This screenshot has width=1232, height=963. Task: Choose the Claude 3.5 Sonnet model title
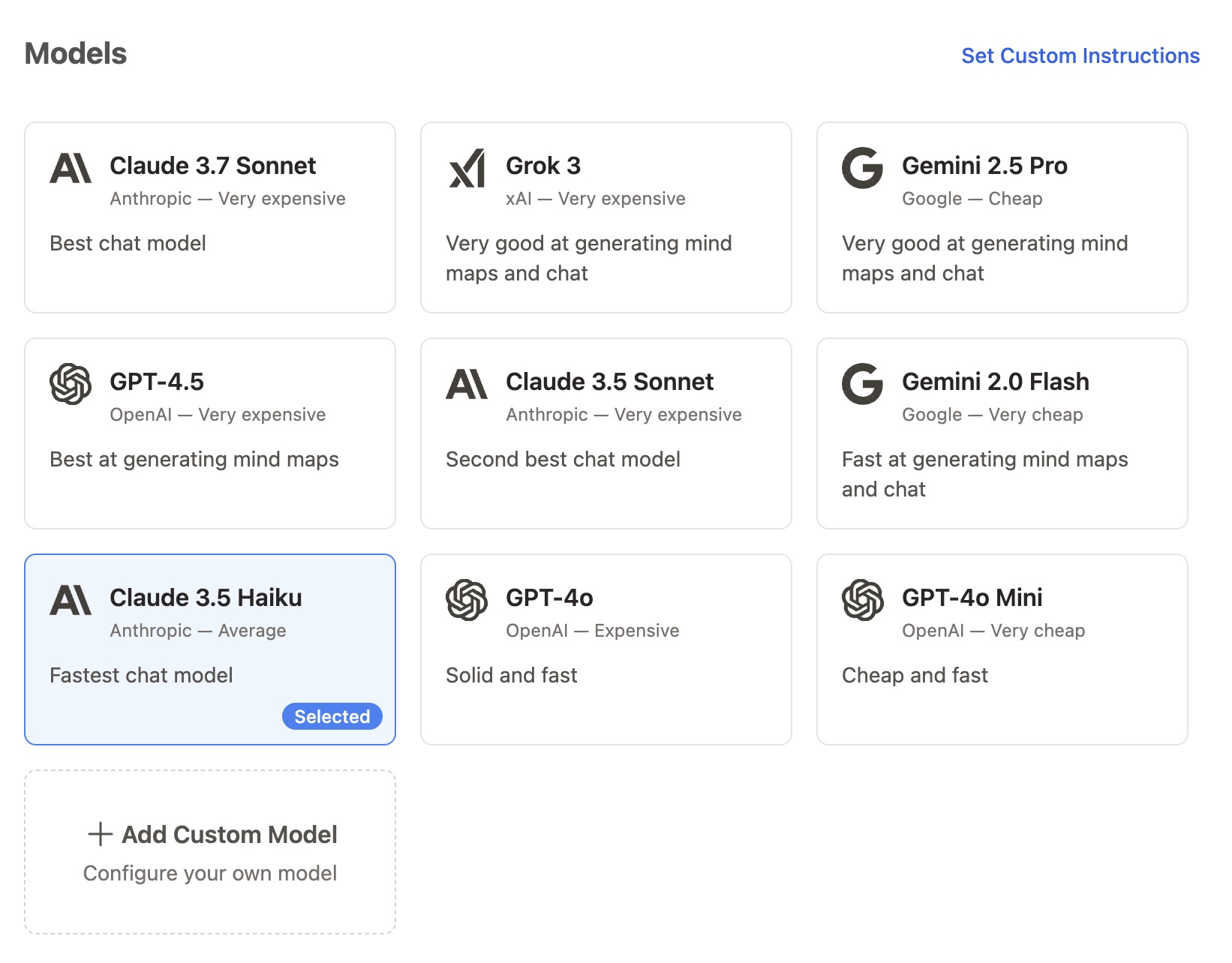pyautogui.click(x=609, y=382)
